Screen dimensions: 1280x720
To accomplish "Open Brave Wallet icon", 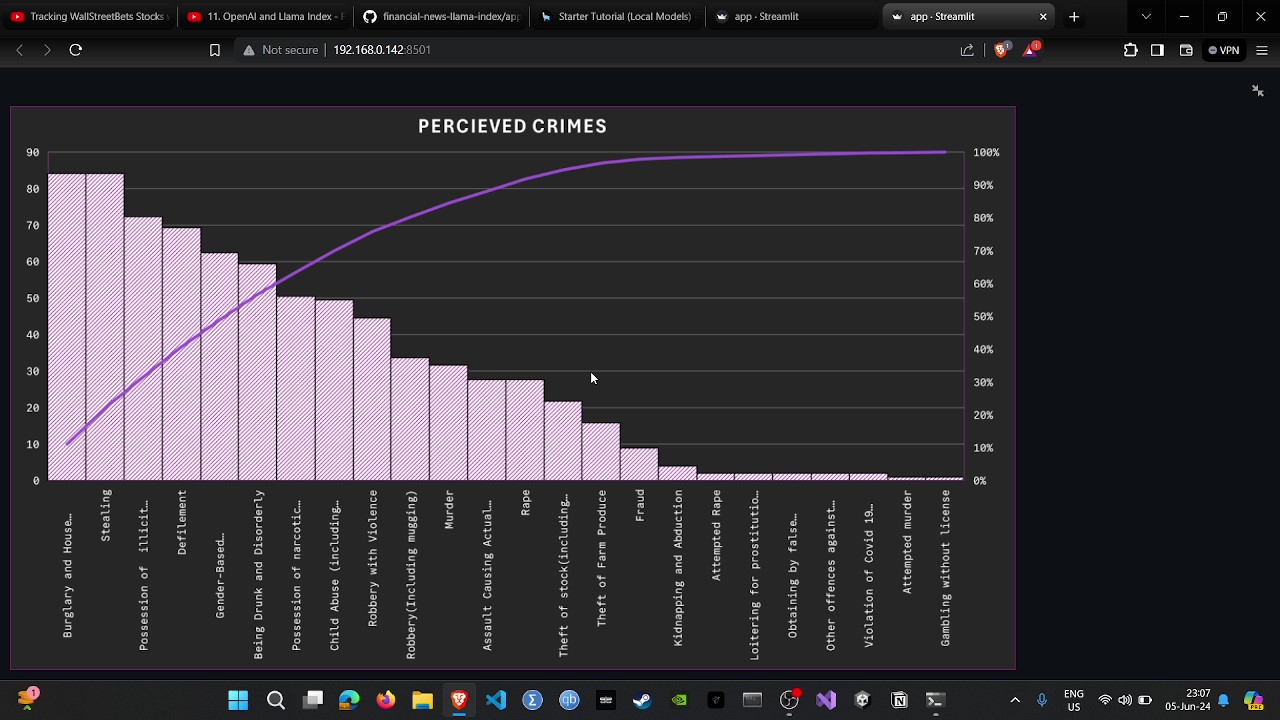I will (x=1186, y=50).
